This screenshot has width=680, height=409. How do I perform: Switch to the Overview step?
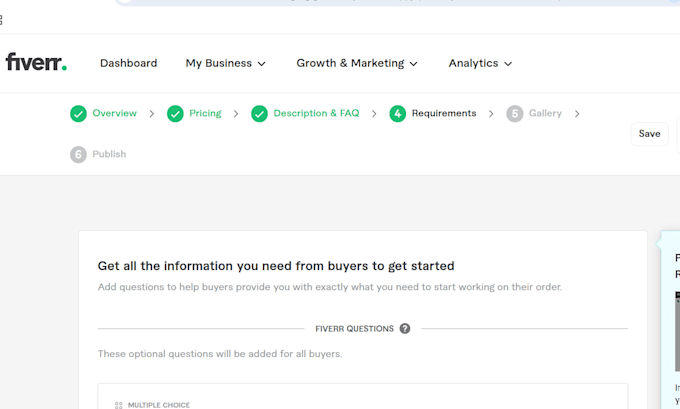(114, 113)
